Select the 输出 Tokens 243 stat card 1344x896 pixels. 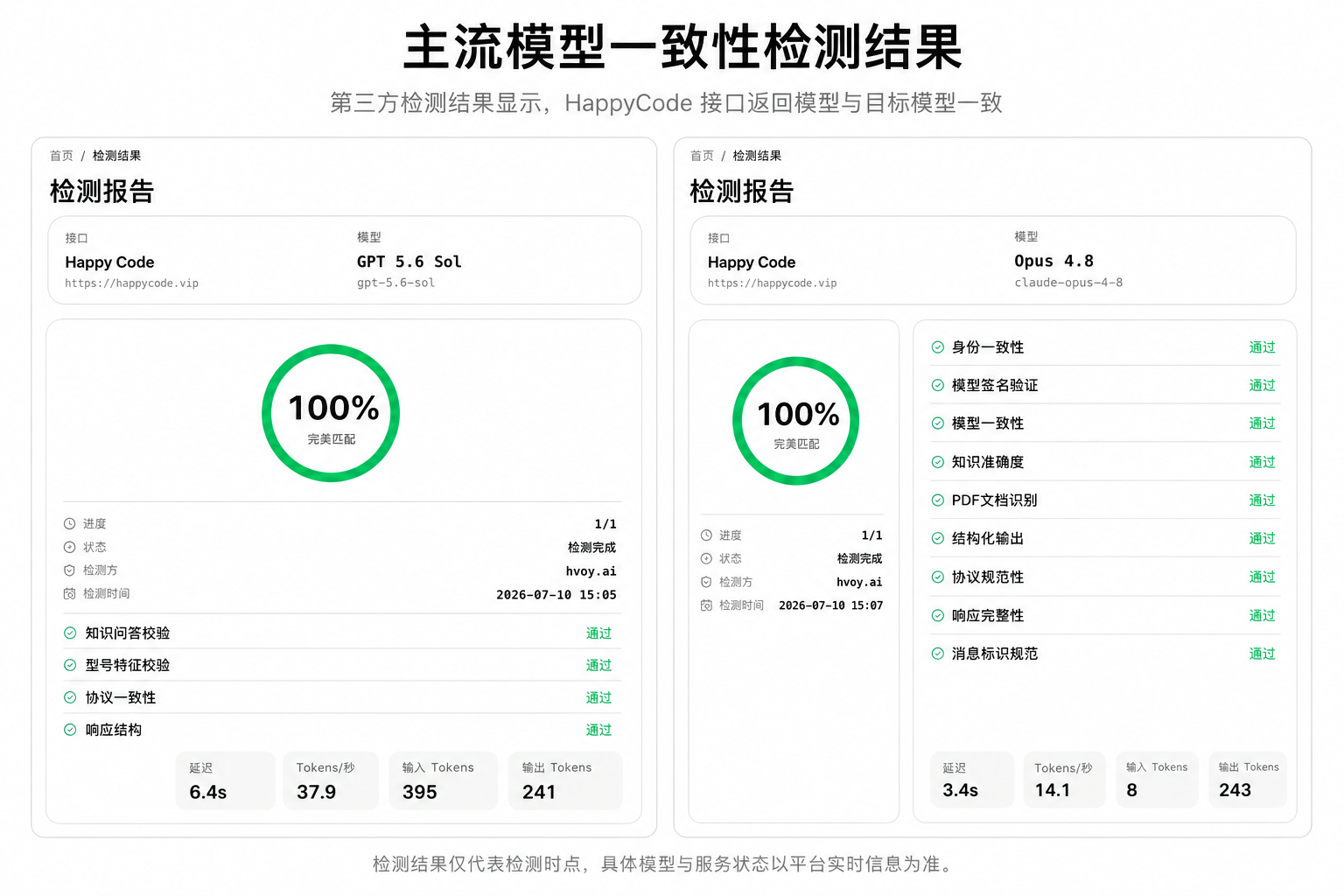pos(1248,780)
